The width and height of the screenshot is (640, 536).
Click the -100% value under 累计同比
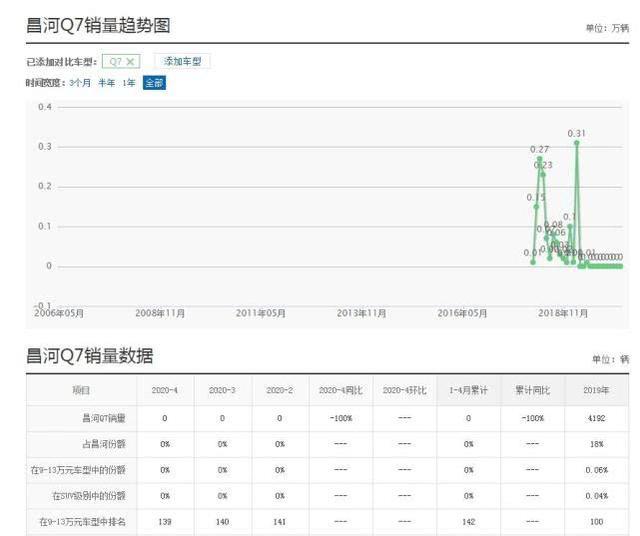[x=533, y=418]
